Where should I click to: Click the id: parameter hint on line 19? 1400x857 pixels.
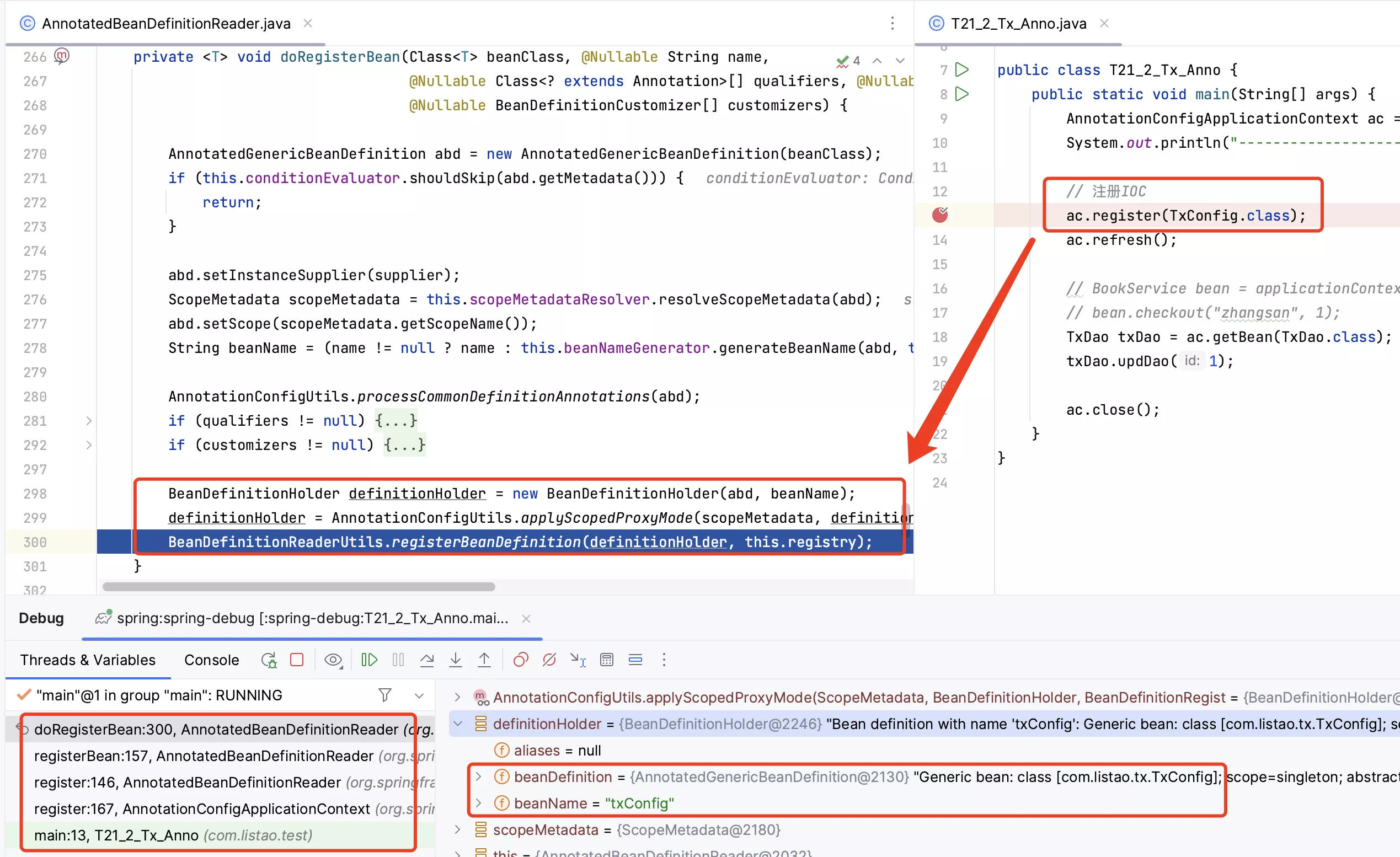click(1192, 361)
